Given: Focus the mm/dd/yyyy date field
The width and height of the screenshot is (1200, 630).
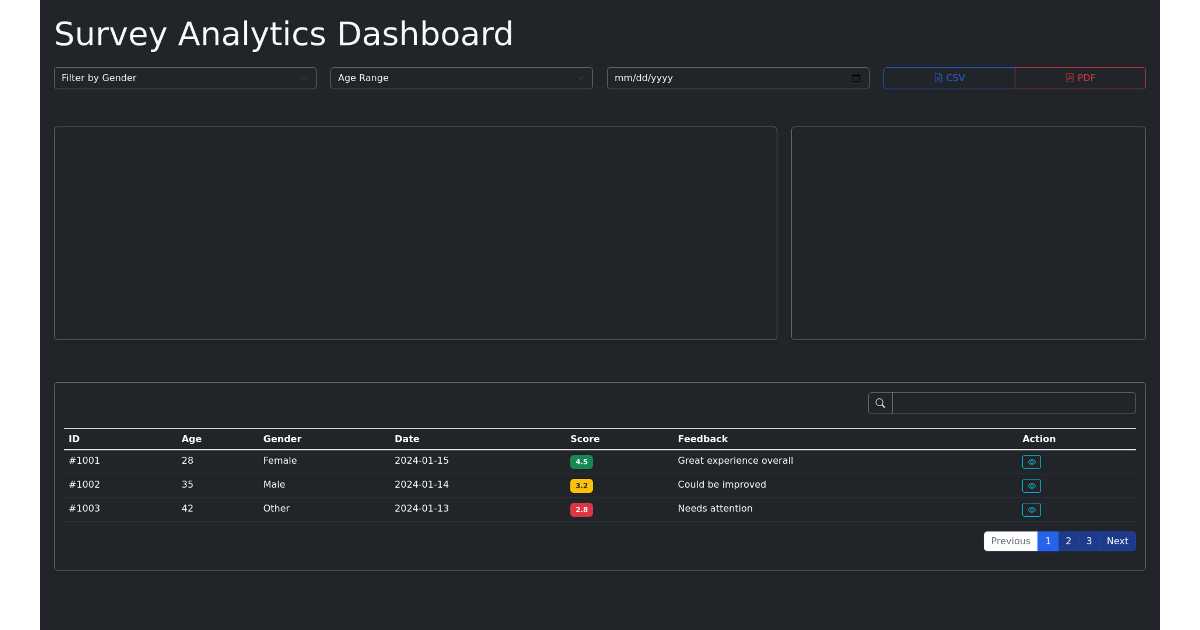Looking at the screenshot, I should click(x=738, y=78).
